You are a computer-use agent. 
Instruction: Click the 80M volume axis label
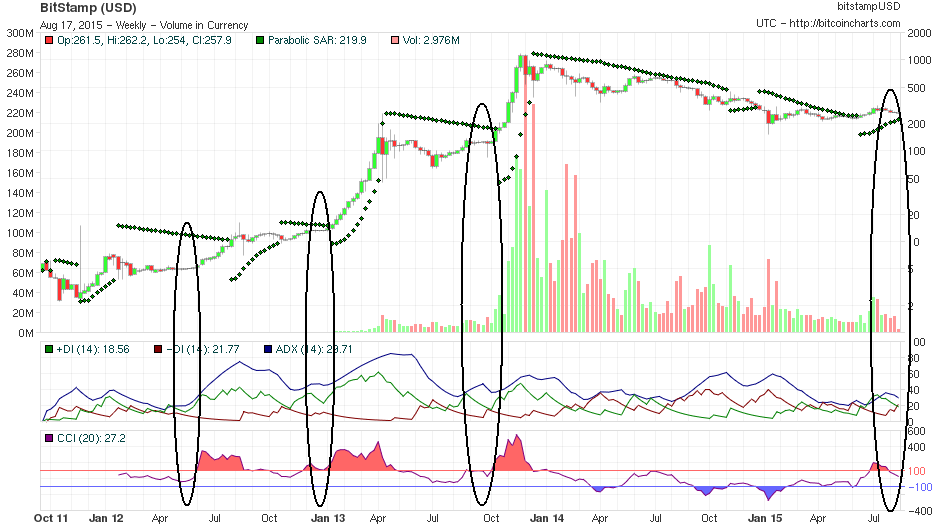tap(23, 253)
